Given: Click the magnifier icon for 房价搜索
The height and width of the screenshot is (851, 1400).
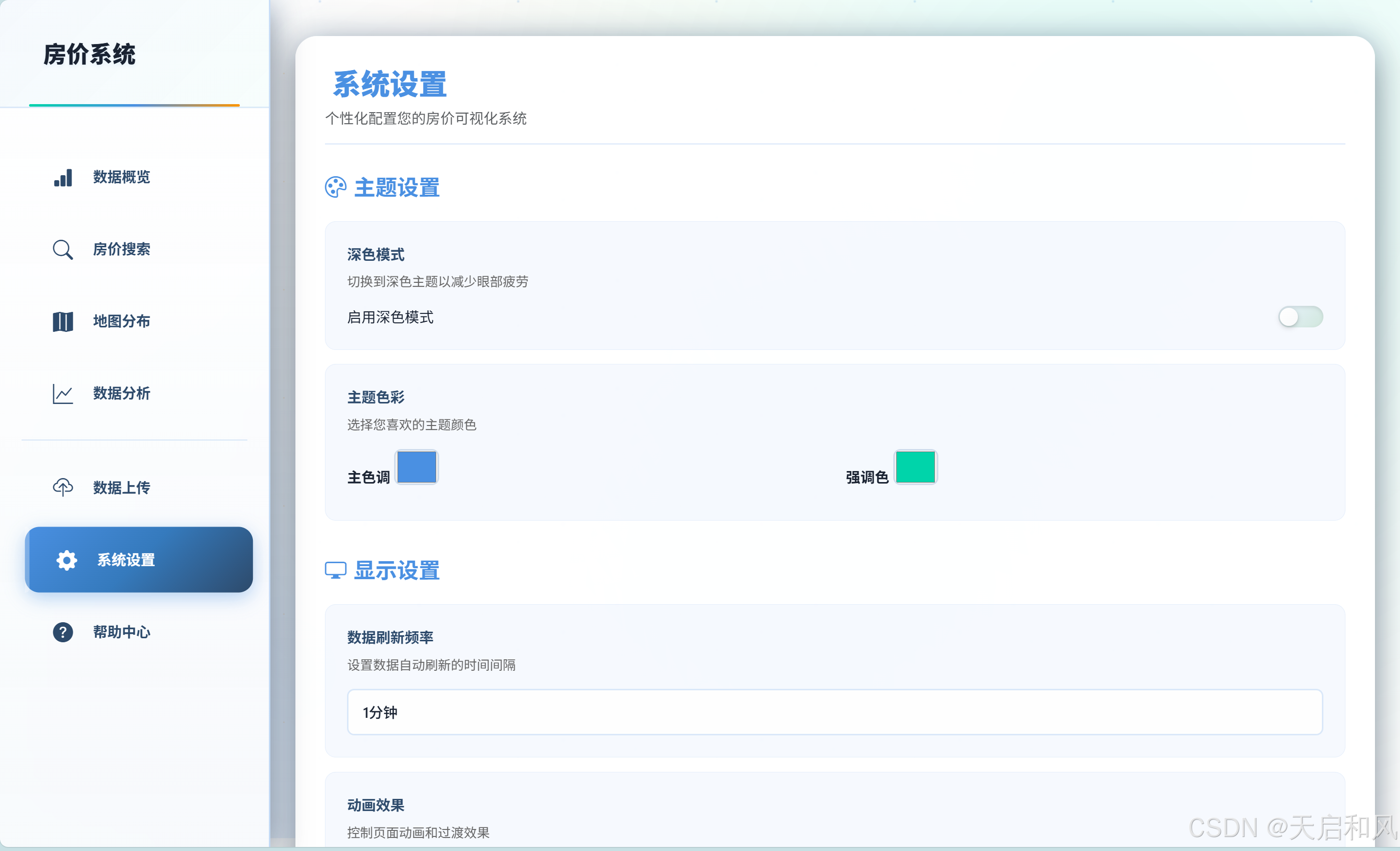Looking at the screenshot, I should coord(63,249).
